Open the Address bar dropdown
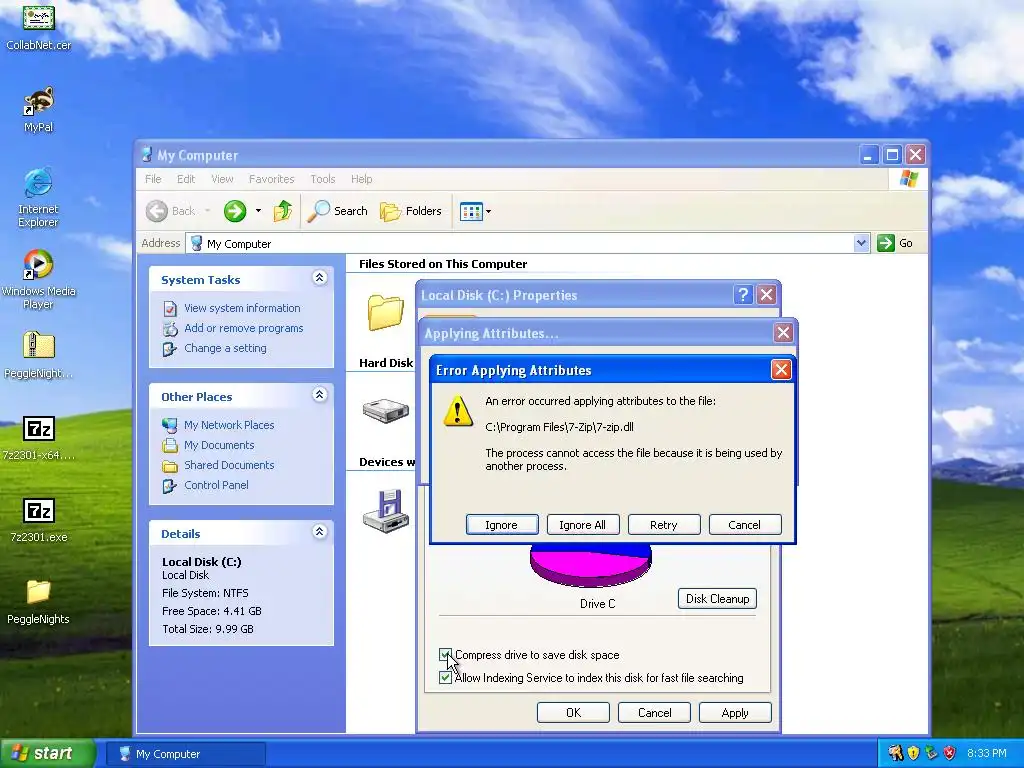Viewport: 1024px width, 768px height. coord(861,243)
